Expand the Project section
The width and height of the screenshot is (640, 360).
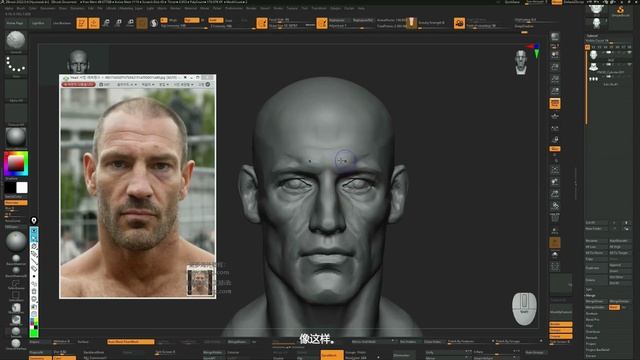point(591,344)
